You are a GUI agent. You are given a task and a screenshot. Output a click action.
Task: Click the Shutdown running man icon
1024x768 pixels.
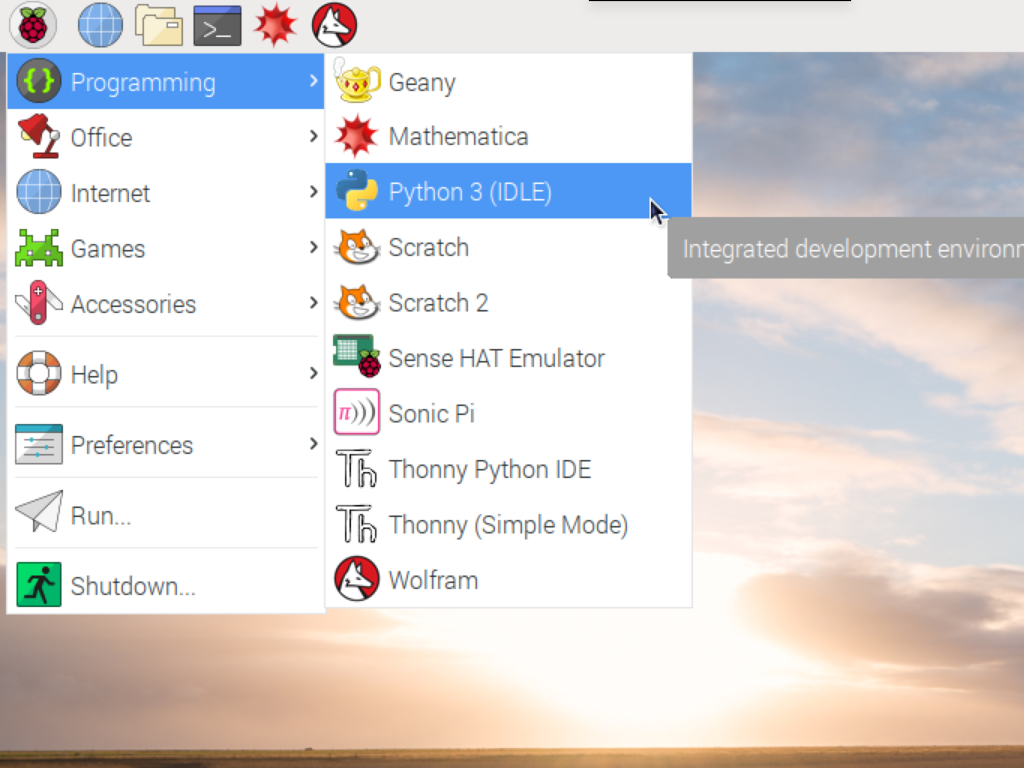pos(39,584)
